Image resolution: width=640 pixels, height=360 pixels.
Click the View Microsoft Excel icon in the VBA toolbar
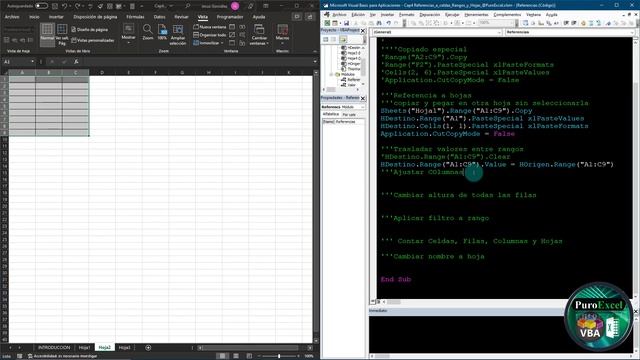(327, 23)
